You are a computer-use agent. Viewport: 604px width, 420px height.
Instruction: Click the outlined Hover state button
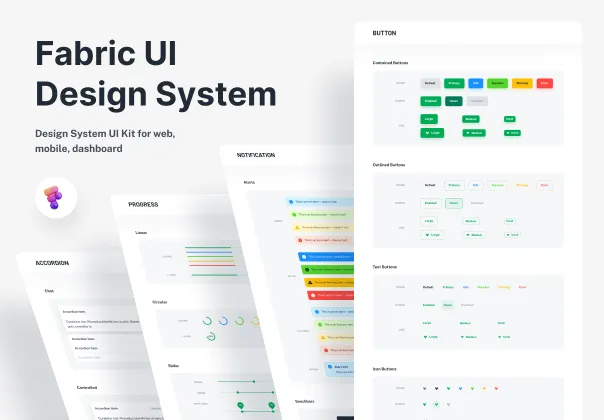click(x=454, y=203)
